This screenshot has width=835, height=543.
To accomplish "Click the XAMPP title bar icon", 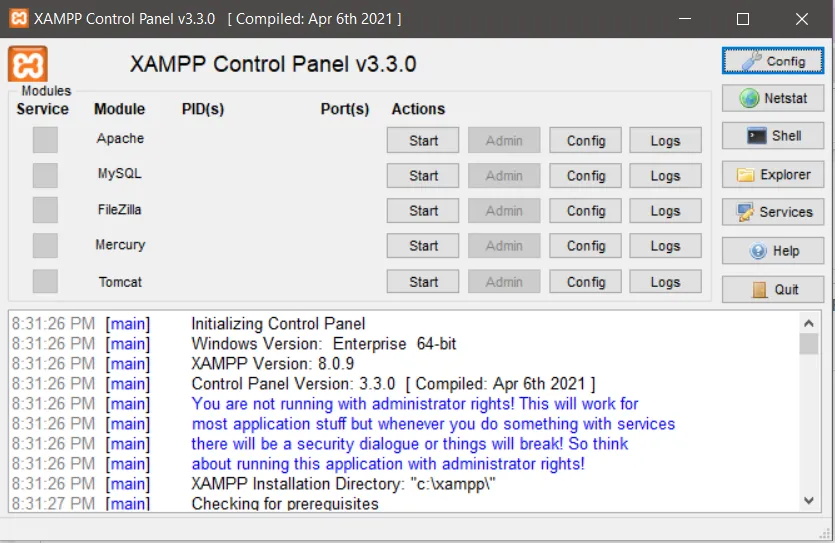I will [x=19, y=19].
